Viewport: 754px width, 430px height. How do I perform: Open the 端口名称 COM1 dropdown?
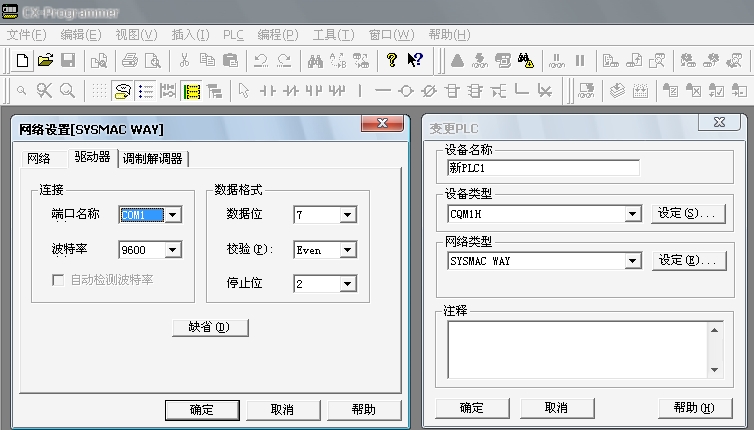[x=172, y=215]
